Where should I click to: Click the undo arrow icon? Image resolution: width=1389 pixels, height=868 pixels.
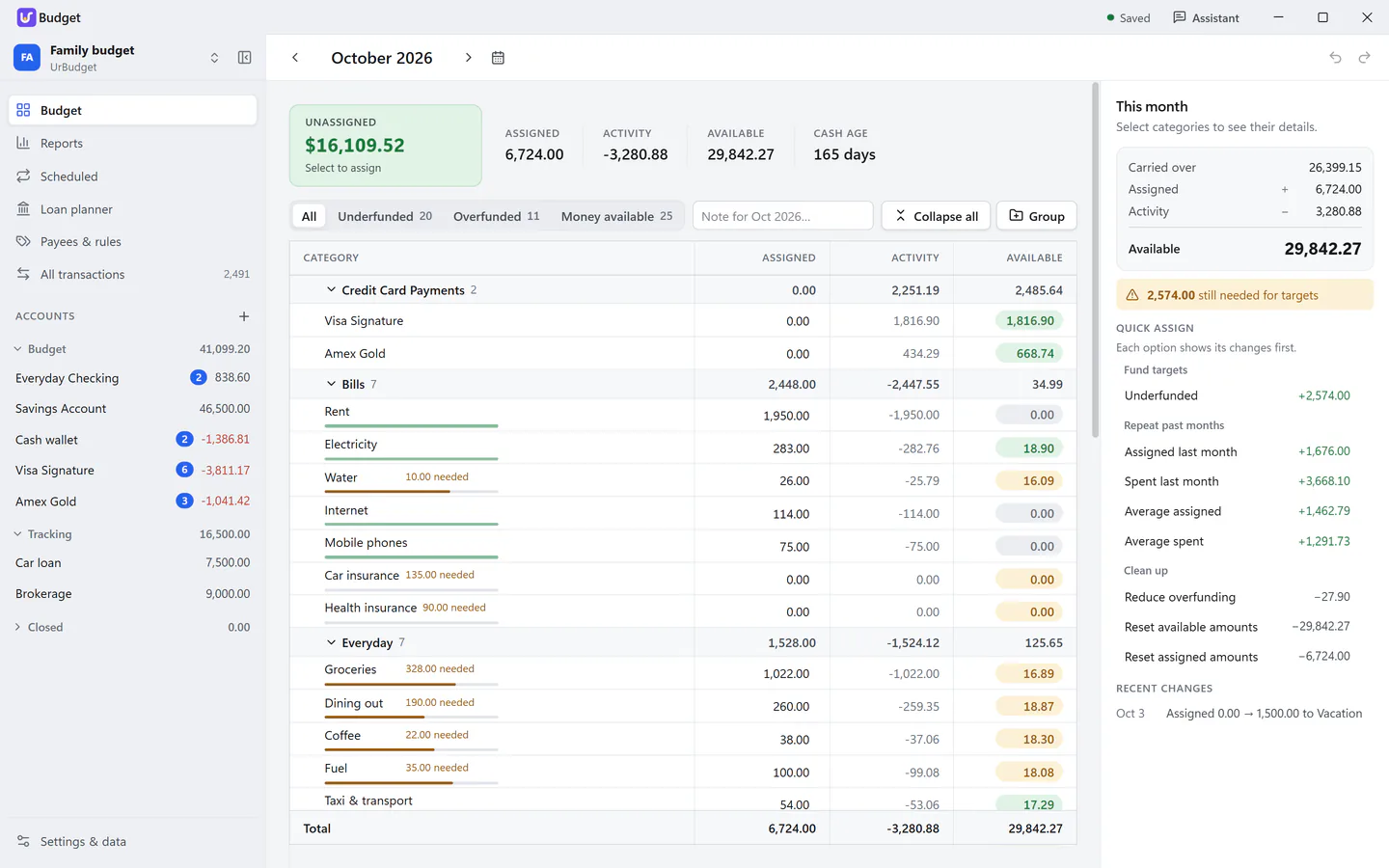[1336, 58]
